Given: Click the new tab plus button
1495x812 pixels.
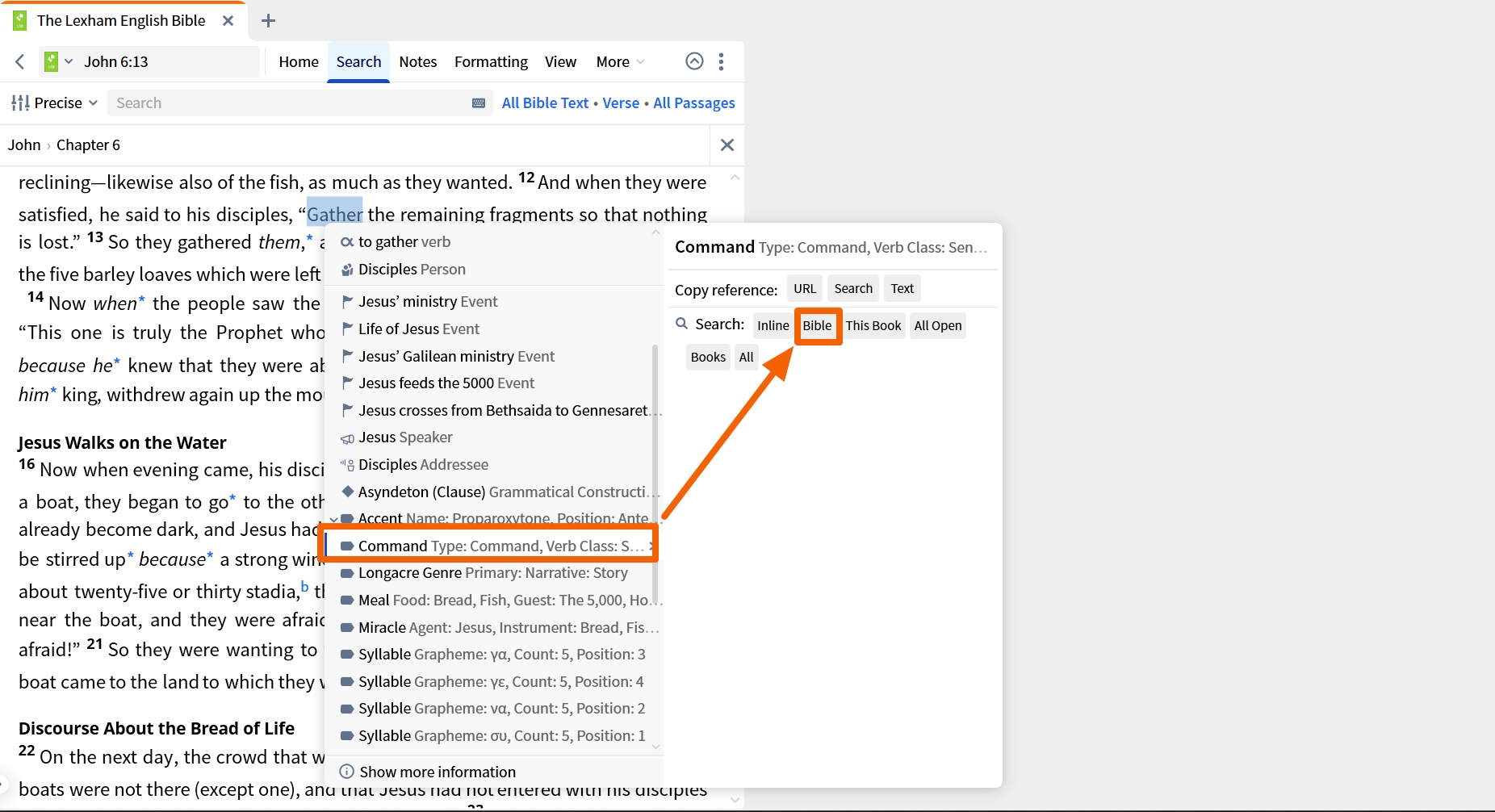Looking at the screenshot, I should (x=269, y=21).
